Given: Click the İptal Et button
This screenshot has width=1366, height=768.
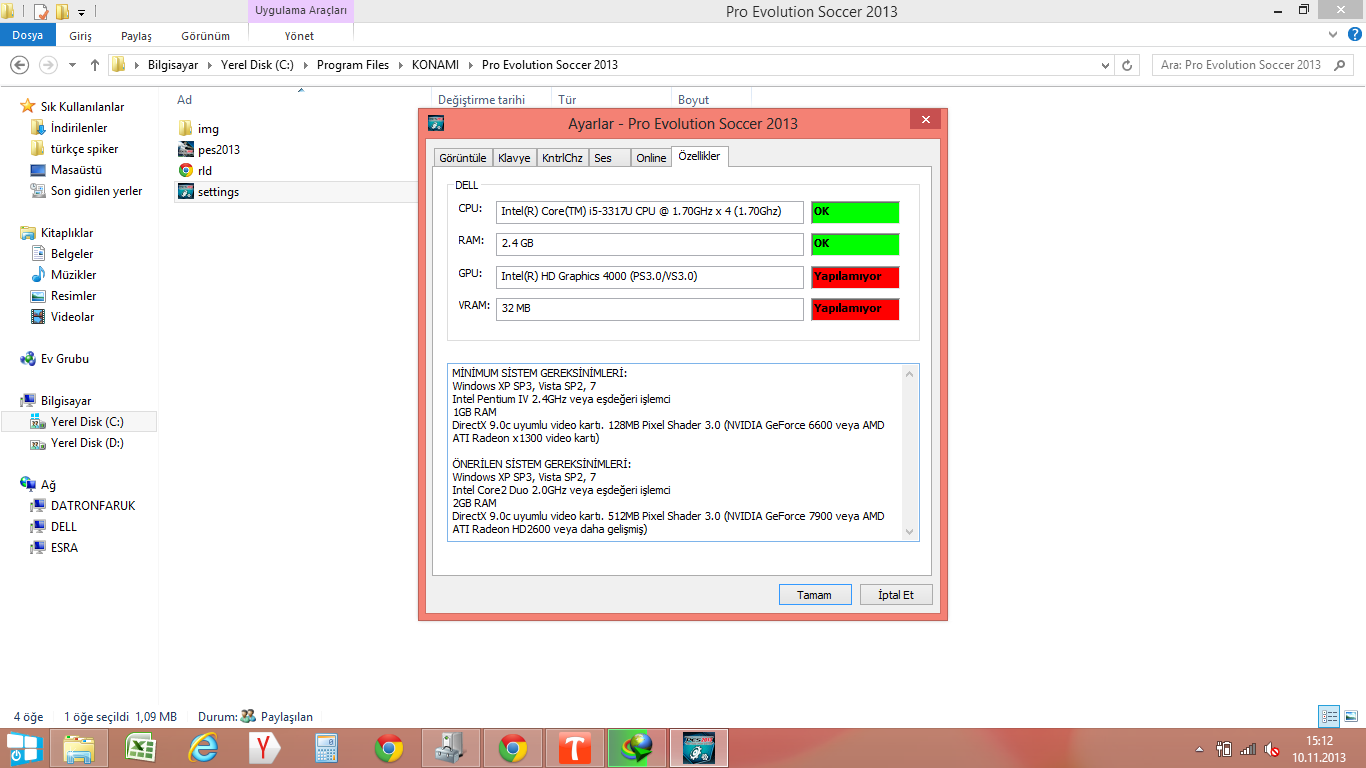Looking at the screenshot, I should pos(896,595).
